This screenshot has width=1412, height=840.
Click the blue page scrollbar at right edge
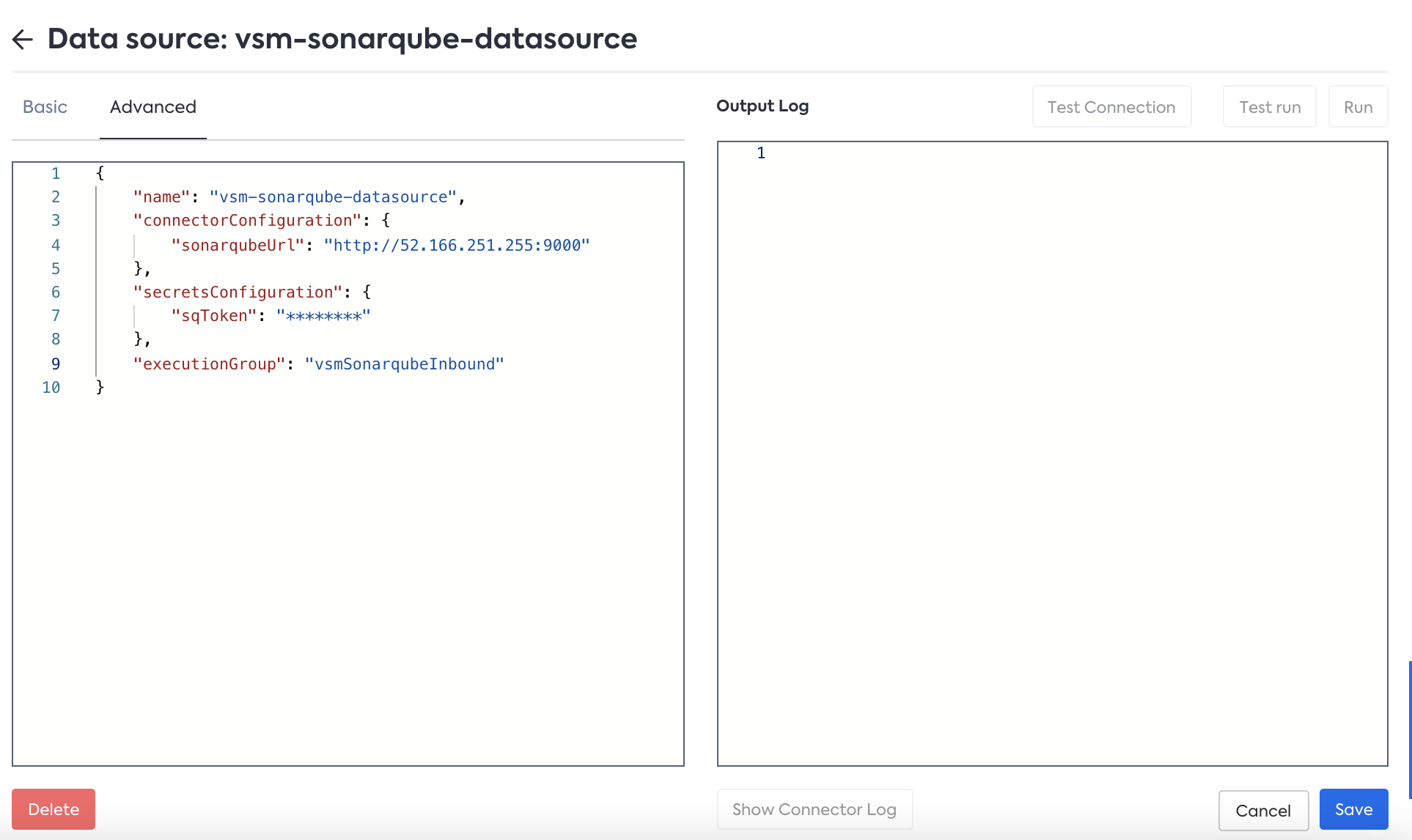click(1410, 730)
